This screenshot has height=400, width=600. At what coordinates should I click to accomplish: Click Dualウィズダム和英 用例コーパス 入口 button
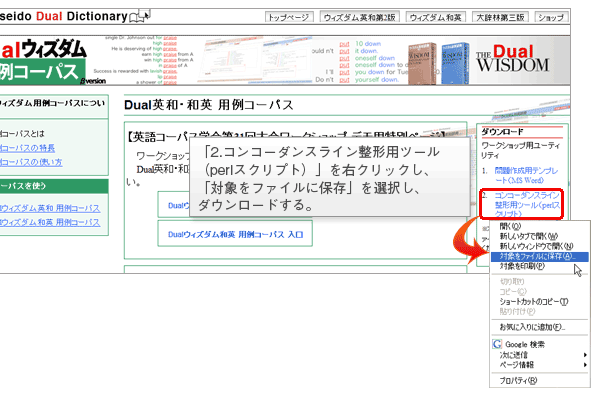pos(235,234)
